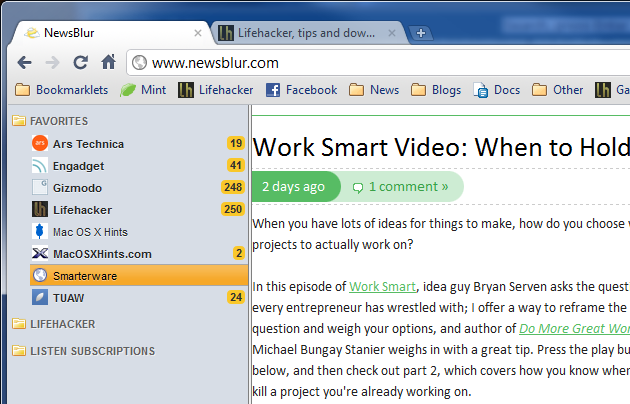Close the NewsBlur tab
This screenshot has width=630, height=404.
pos(197,33)
